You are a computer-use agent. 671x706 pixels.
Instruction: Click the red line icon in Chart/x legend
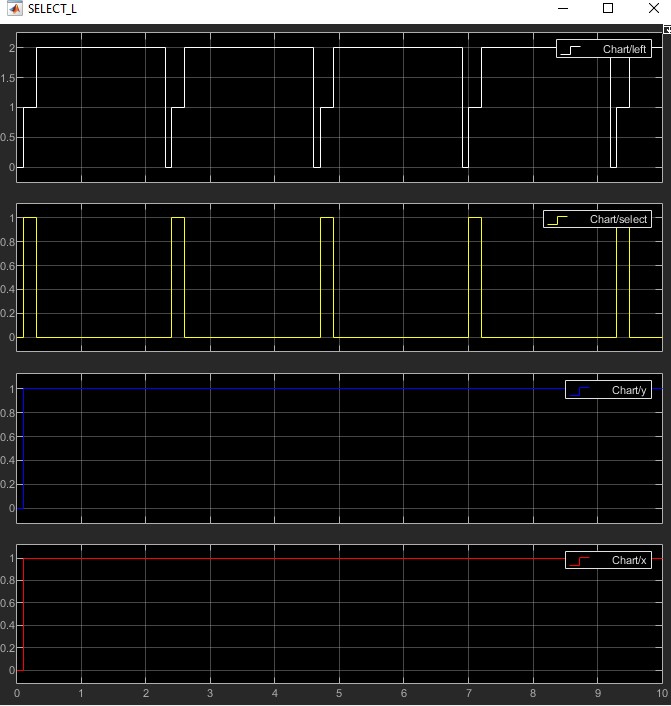(580, 561)
